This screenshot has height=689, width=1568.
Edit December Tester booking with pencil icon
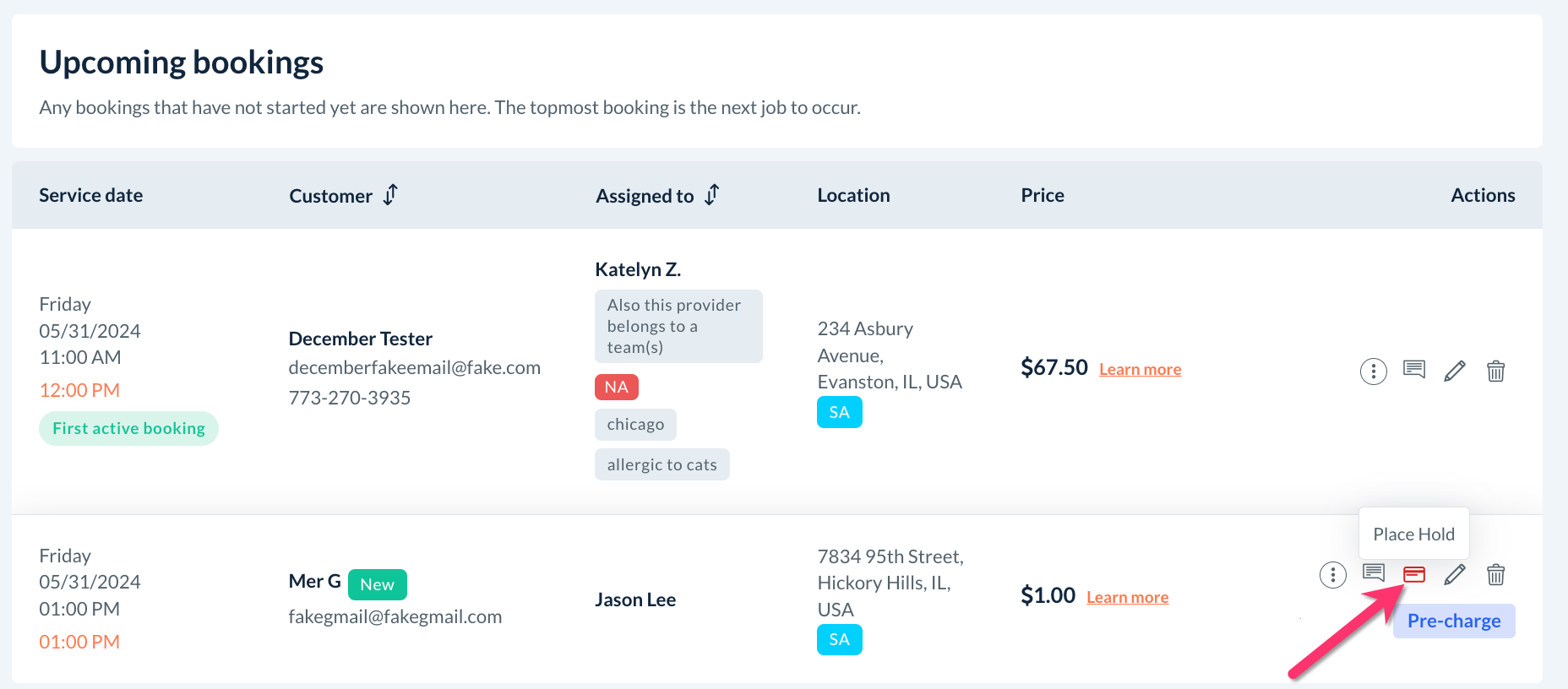[x=1454, y=371]
